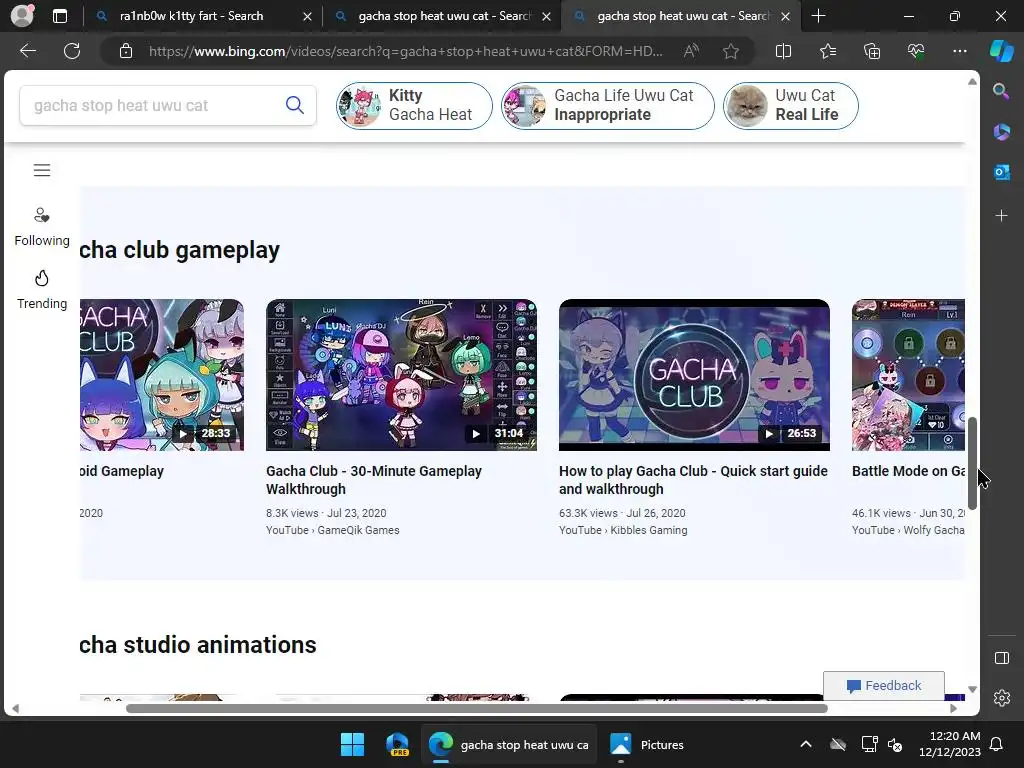Open sidebar Outlook icon
1024x768 pixels.
(1001, 172)
